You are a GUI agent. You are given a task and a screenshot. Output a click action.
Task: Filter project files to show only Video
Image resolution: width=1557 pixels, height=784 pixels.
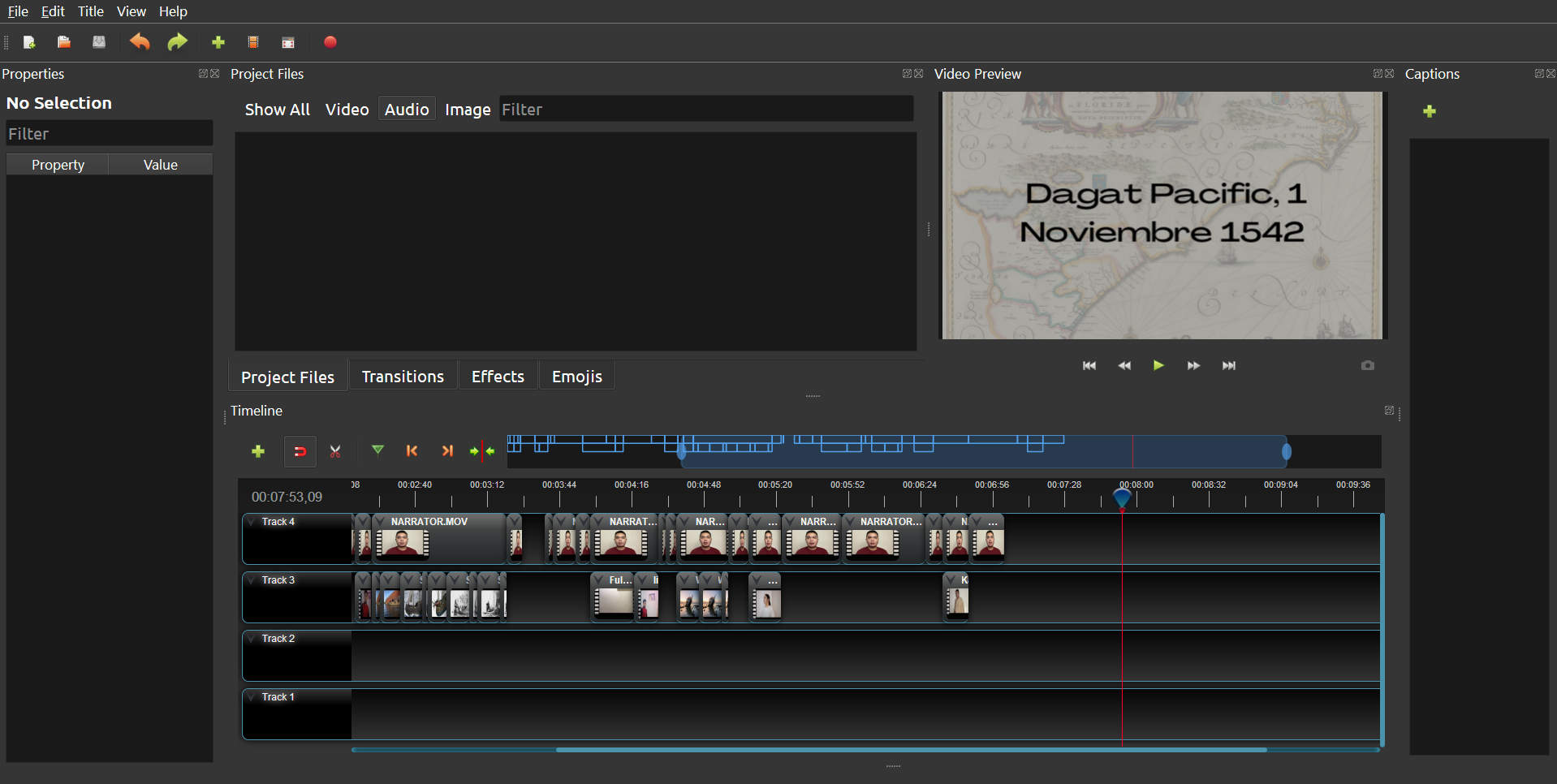coord(347,109)
